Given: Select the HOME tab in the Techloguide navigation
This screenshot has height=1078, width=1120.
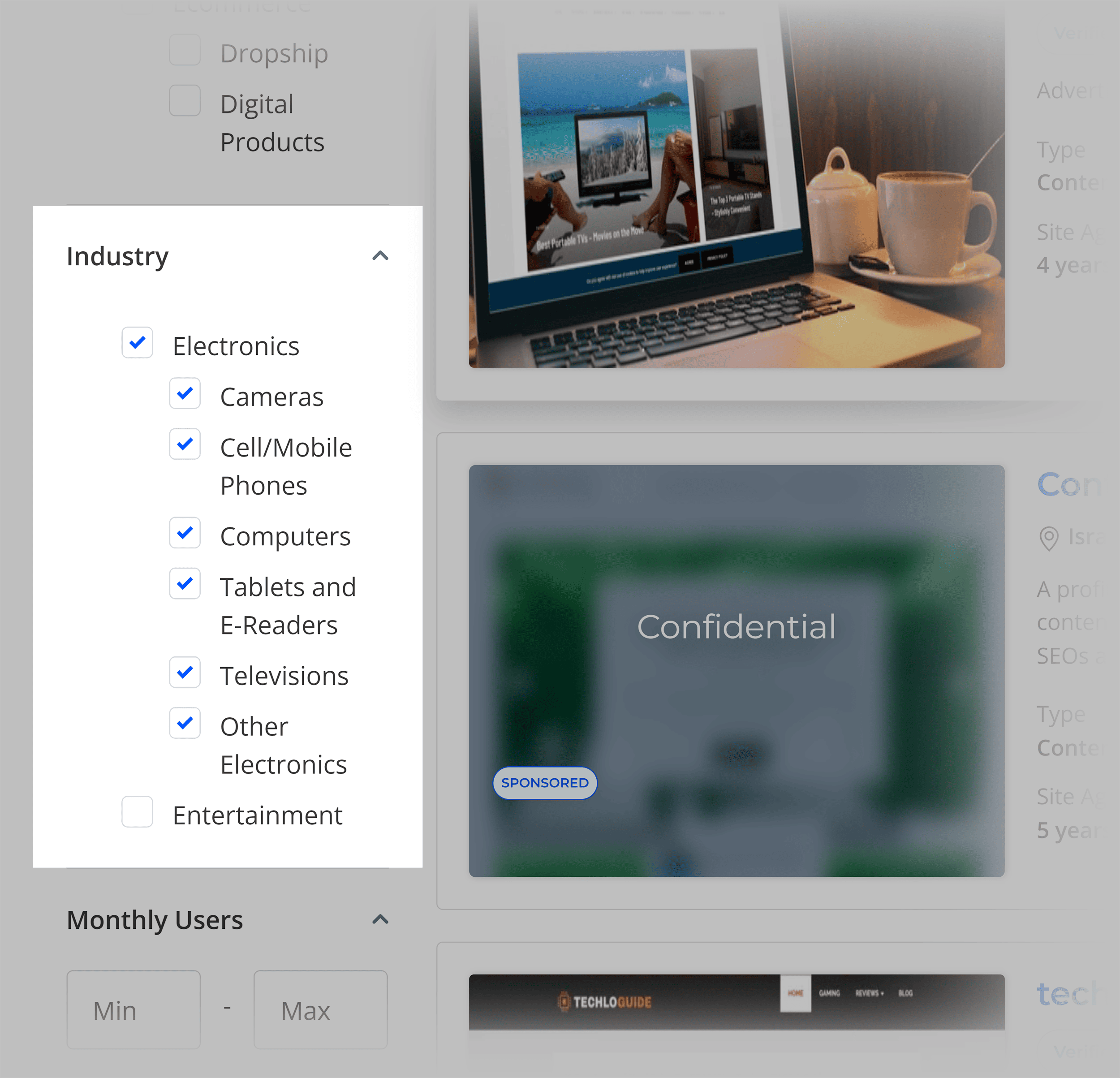Looking at the screenshot, I should (796, 993).
